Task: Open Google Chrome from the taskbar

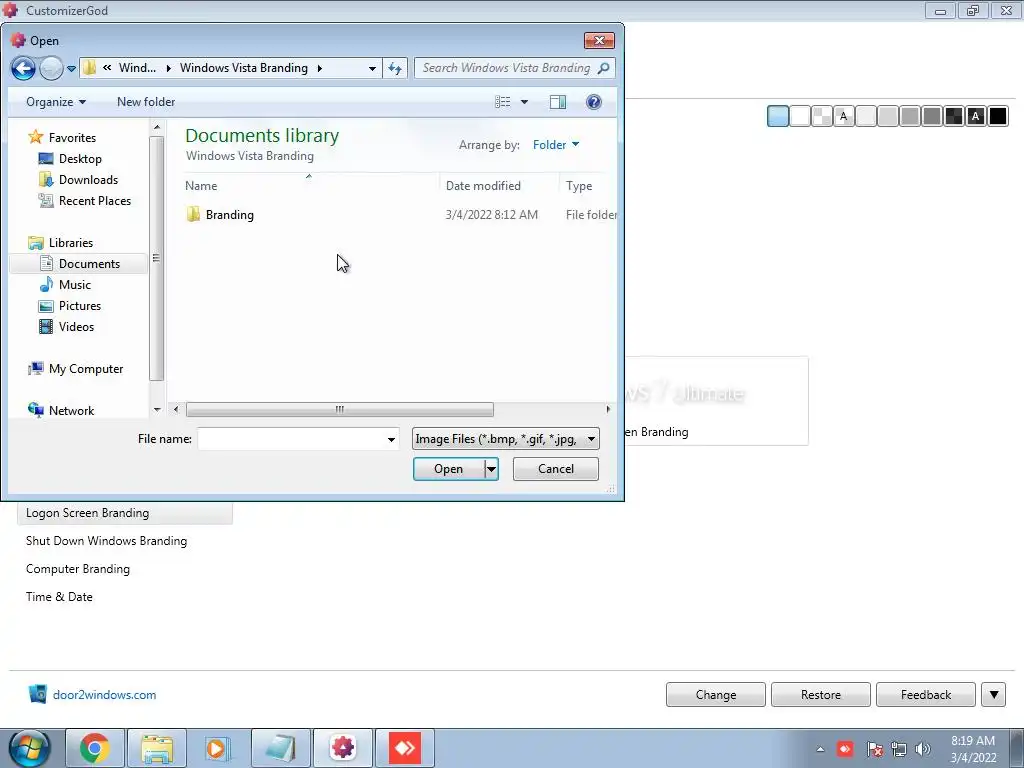Action: (95, 748)
